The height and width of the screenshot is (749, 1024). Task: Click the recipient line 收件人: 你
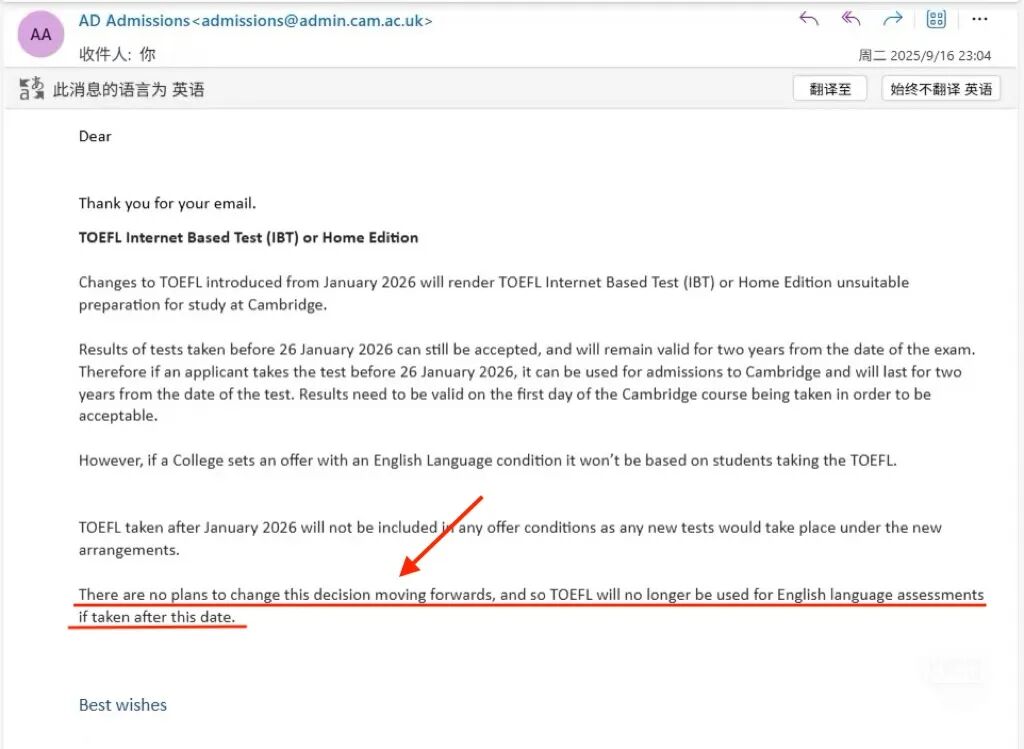coord(117,54)
